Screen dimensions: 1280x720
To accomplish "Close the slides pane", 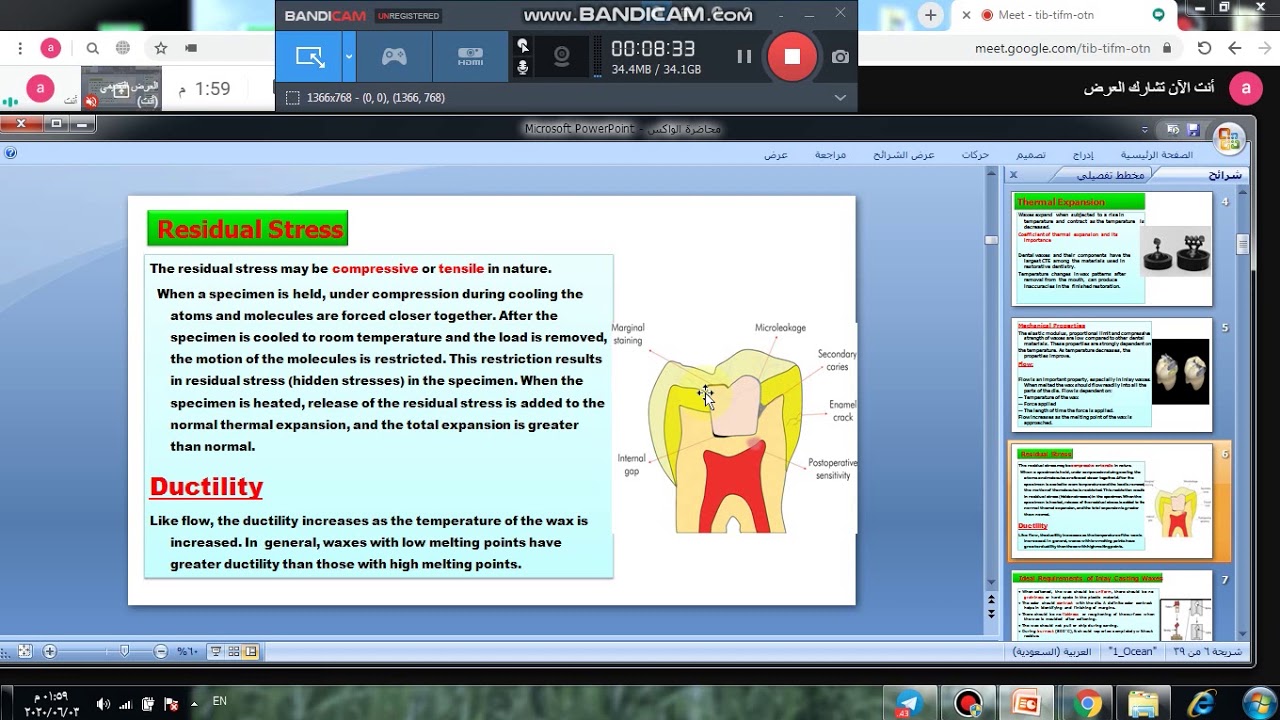I will coord(1013,174).
